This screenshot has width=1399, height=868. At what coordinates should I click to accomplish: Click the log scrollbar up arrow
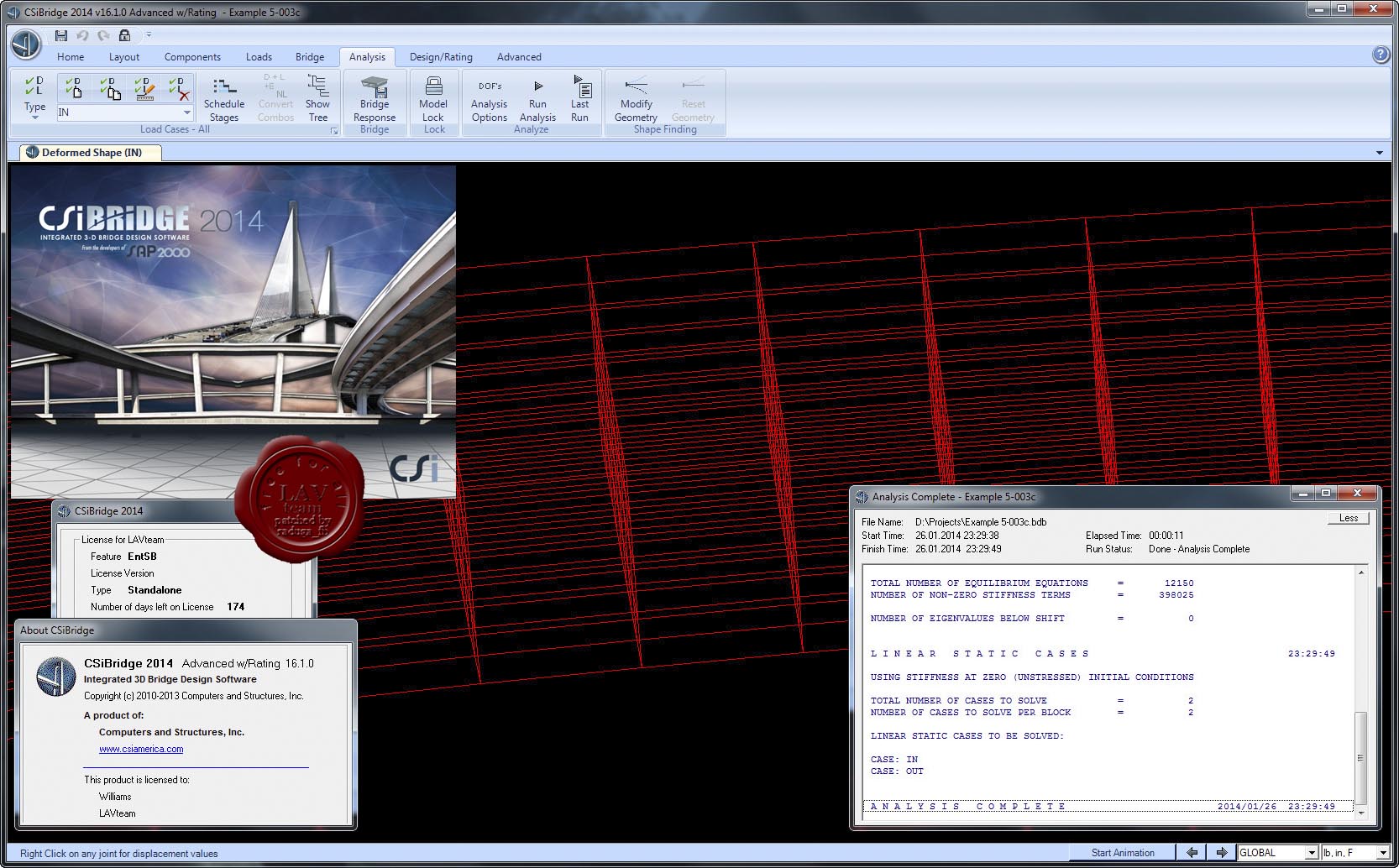click(x=1360, y=573)
